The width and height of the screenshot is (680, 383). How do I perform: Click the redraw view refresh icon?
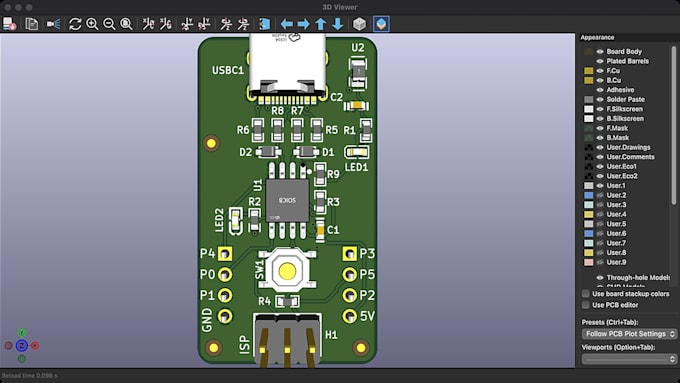(x=75, y=24)
